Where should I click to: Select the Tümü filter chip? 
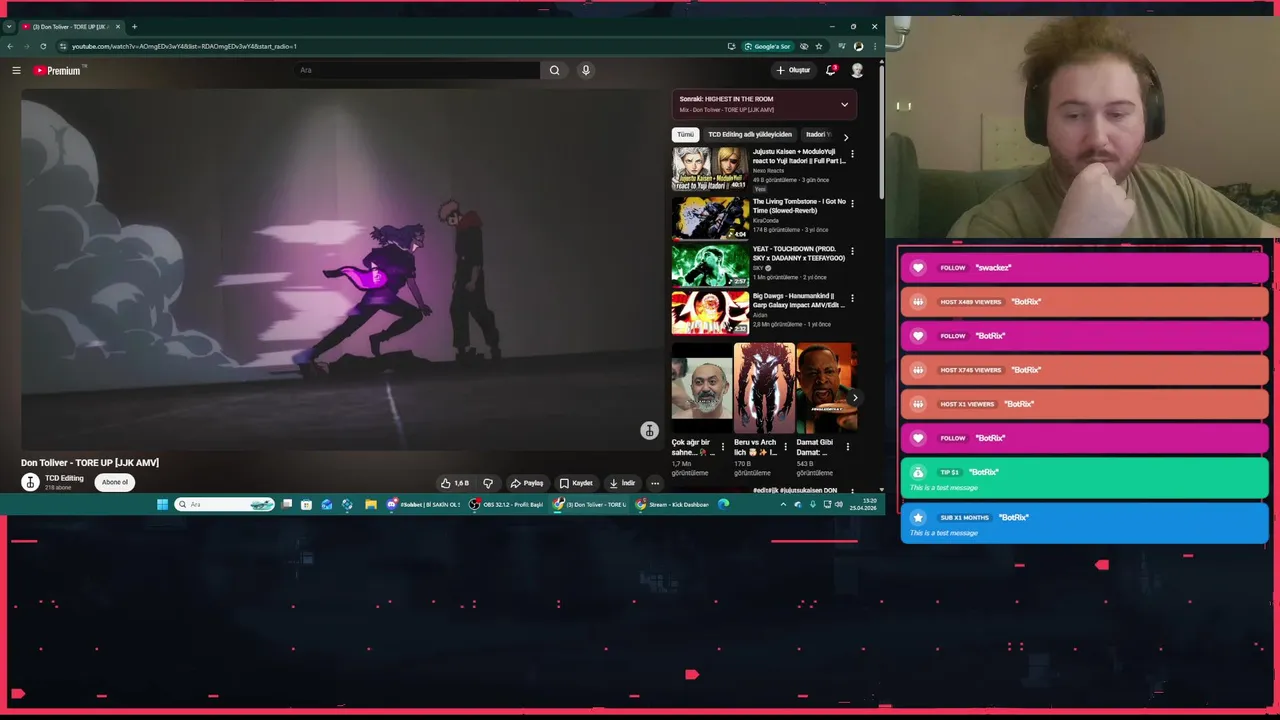[x=685, y=134]
